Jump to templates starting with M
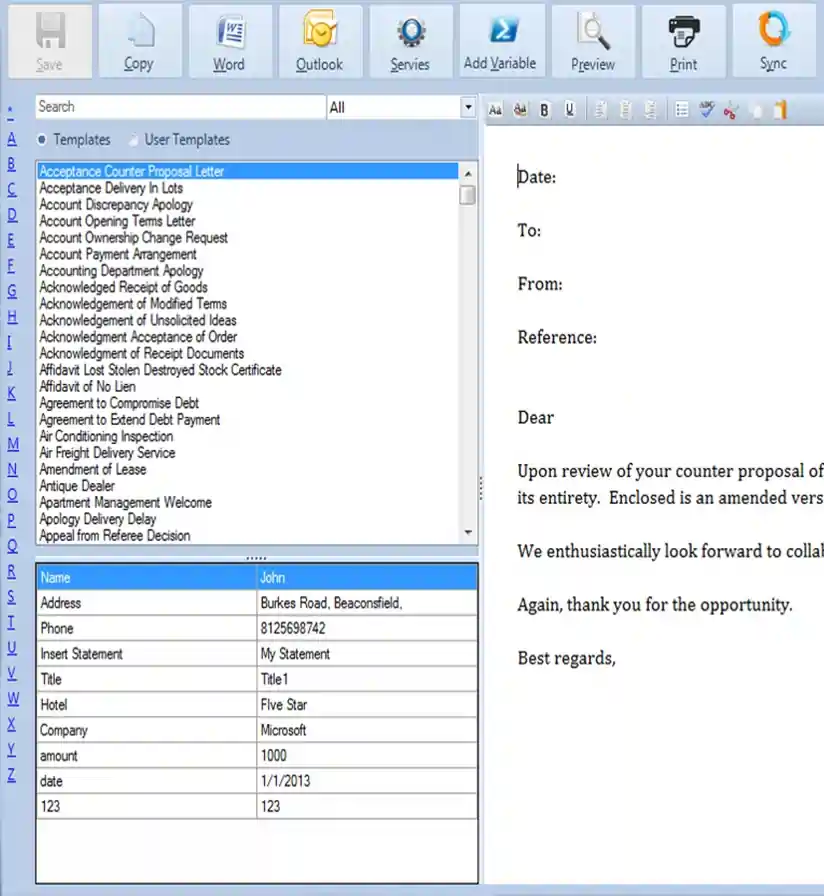 12,443
